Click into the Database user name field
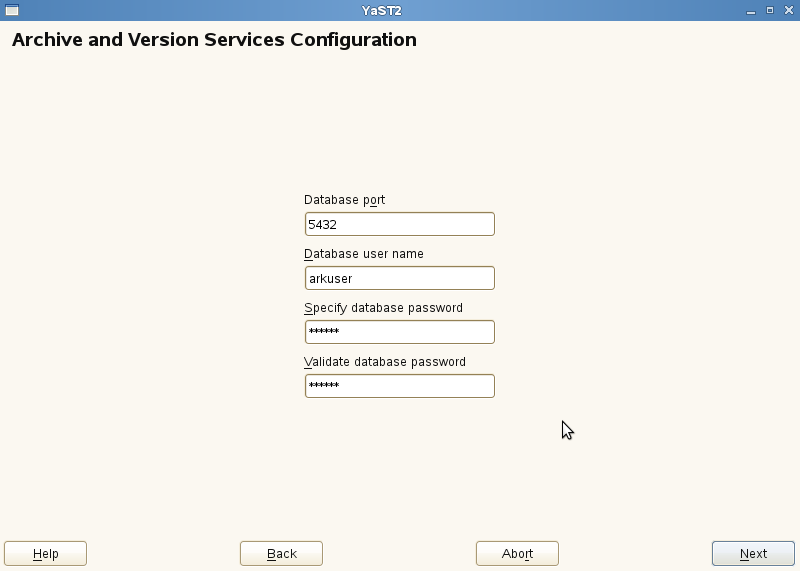The image size is (800, 571). click(x=399, y=278)
